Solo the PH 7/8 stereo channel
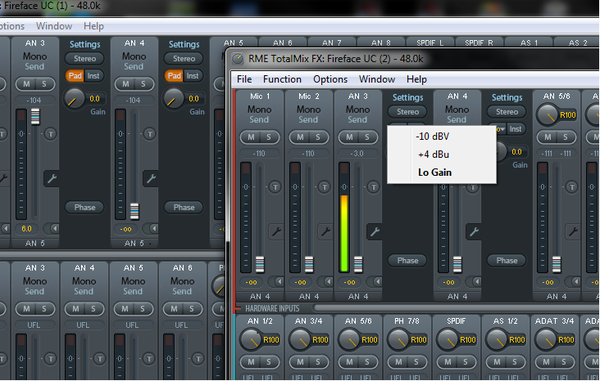This screenshot has width=600, height=381. 416,362
